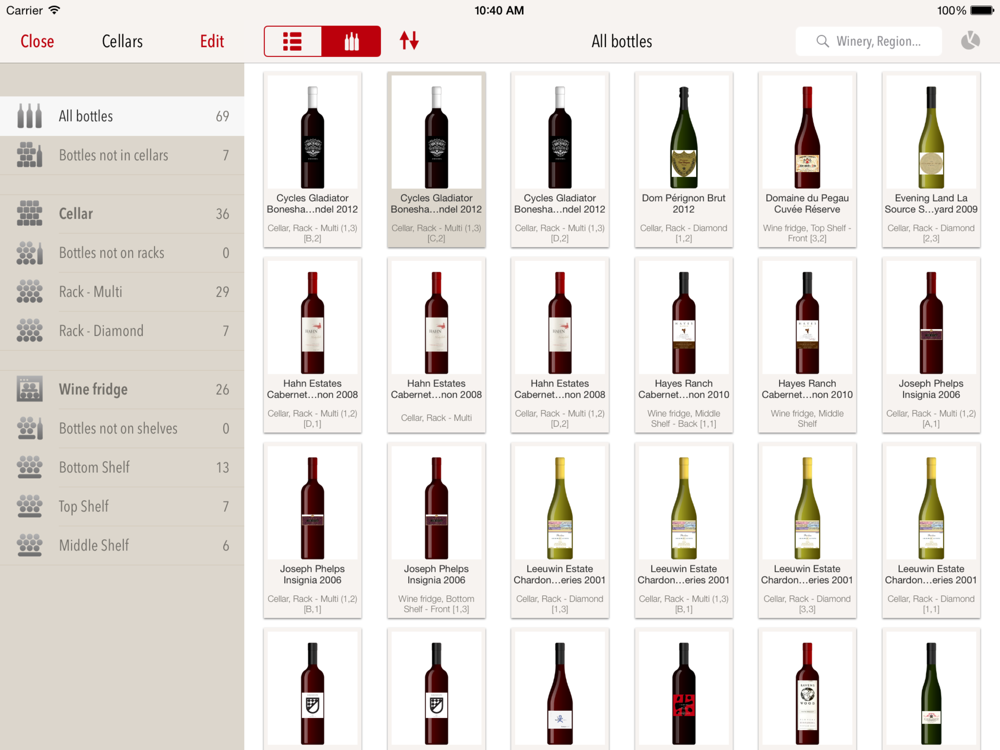Click the Cellars sidebar heading

tap(122, 41)
